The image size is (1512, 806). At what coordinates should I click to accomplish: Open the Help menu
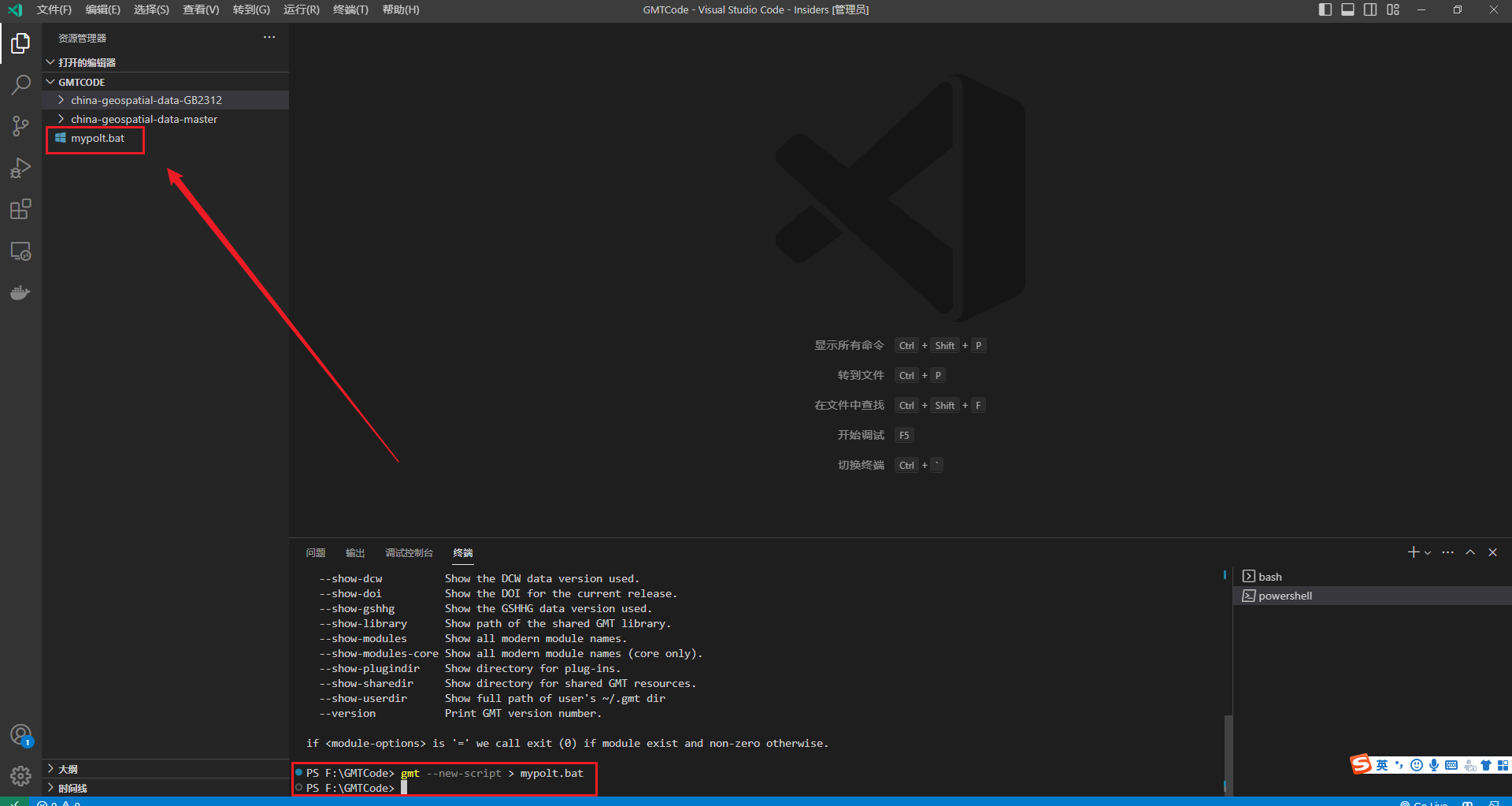(x=400, y=9)
